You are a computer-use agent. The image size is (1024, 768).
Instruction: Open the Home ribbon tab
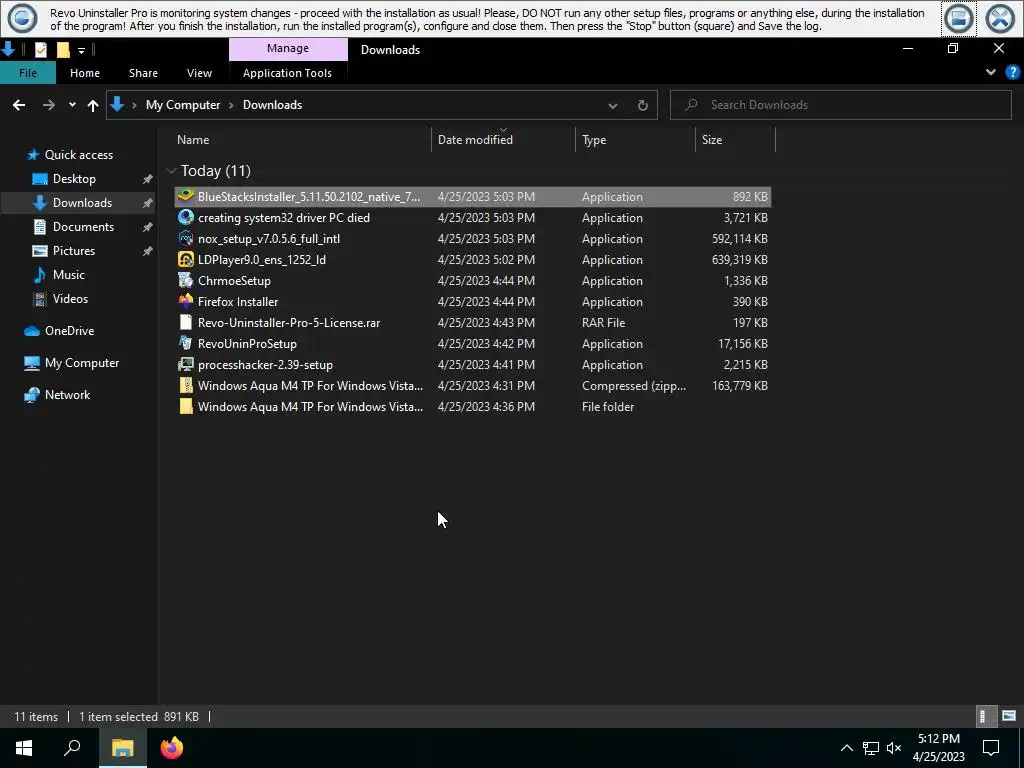[85, 73]
